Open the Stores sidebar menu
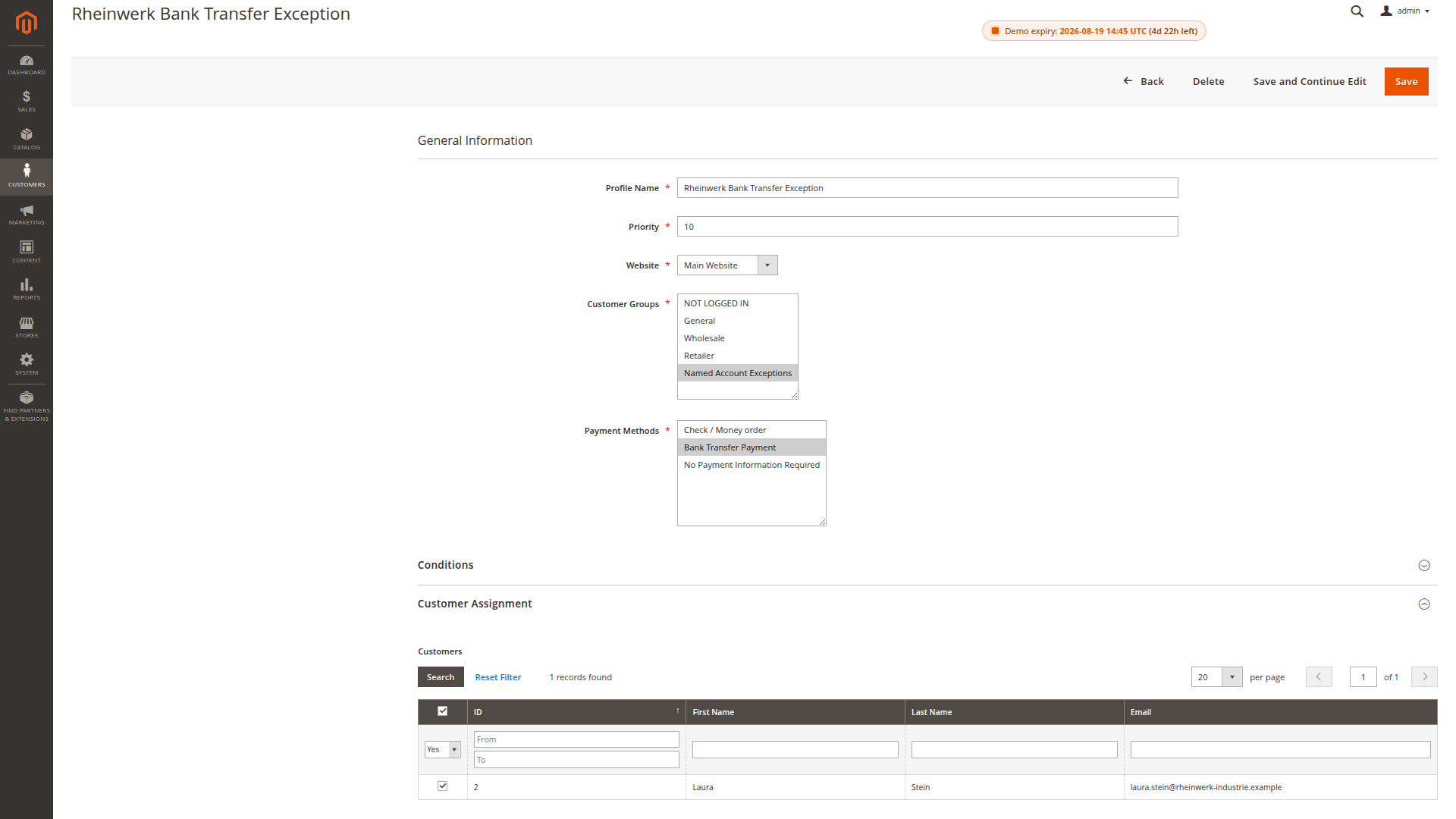The height and width of the screenshot is (819, 1456). click(27, 328)
